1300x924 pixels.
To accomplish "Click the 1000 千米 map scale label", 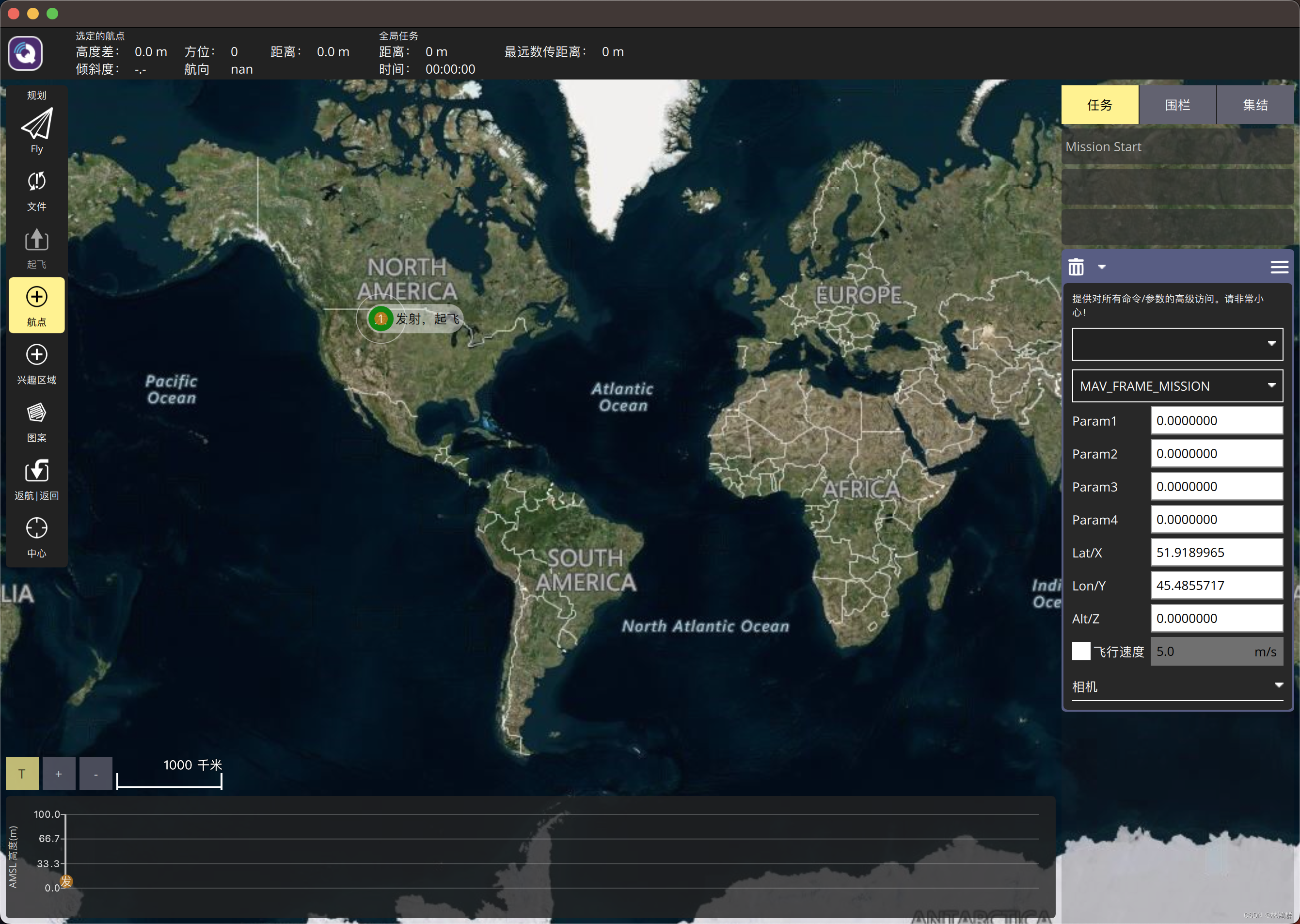I will tap(192, 765).
